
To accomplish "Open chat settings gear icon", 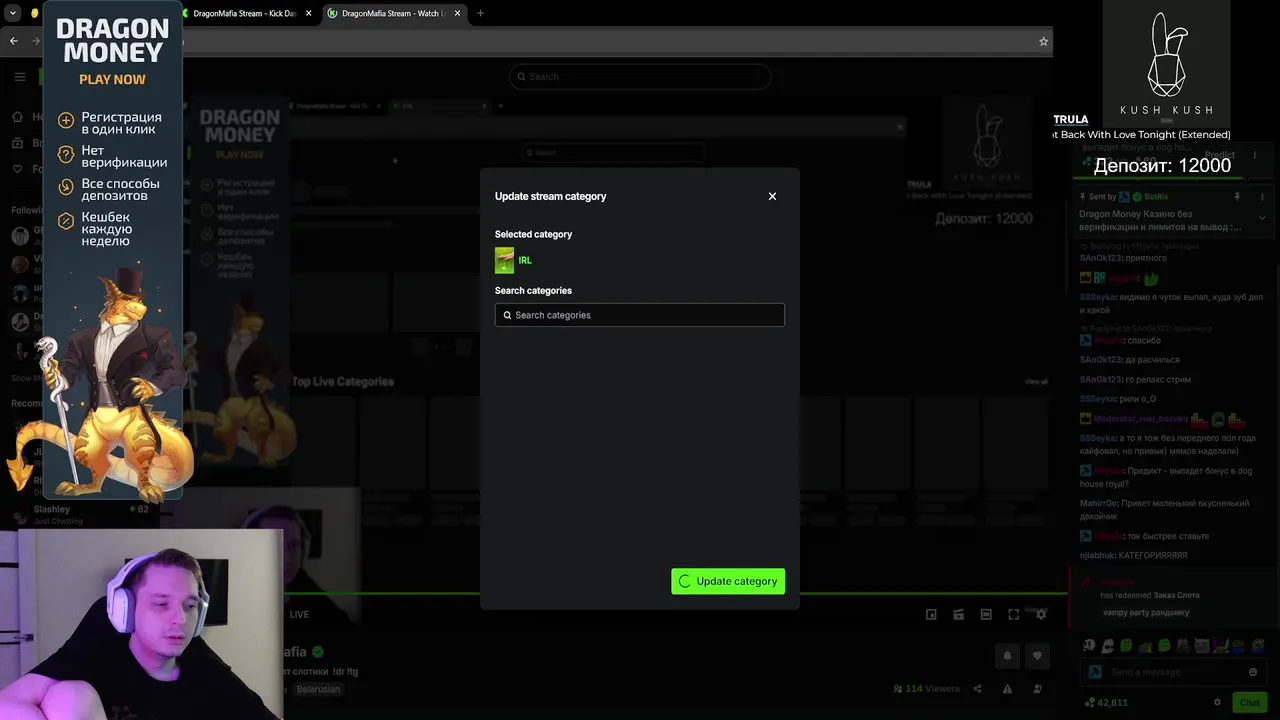I will [1217, 703].
